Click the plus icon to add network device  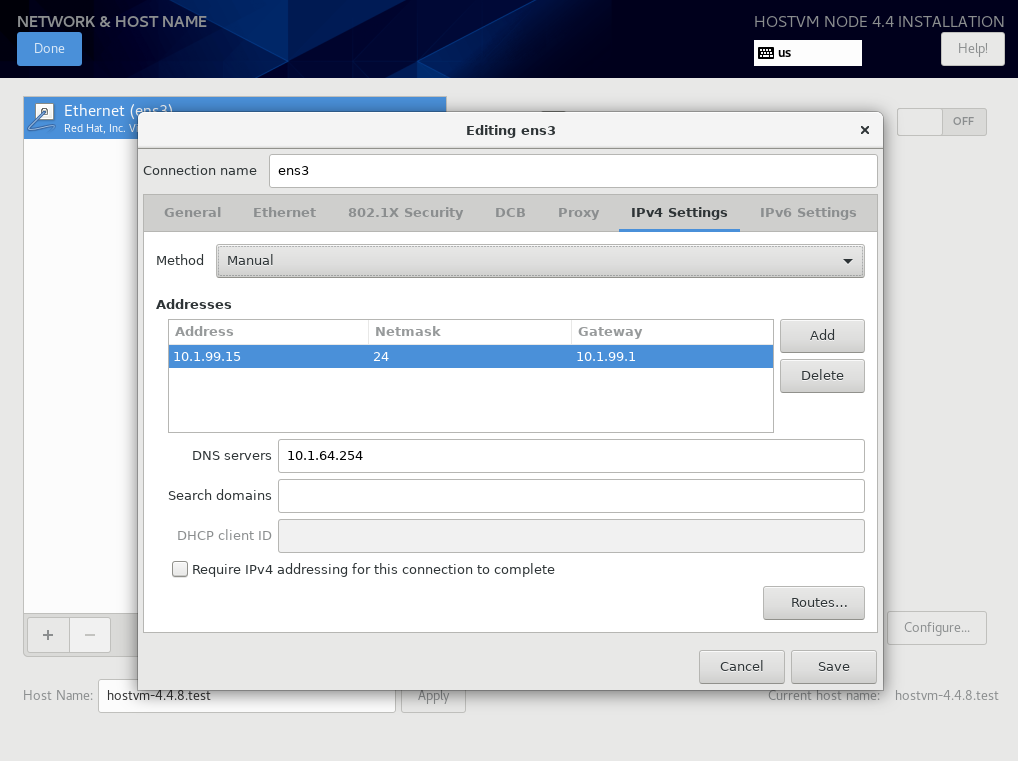point(48,635)
